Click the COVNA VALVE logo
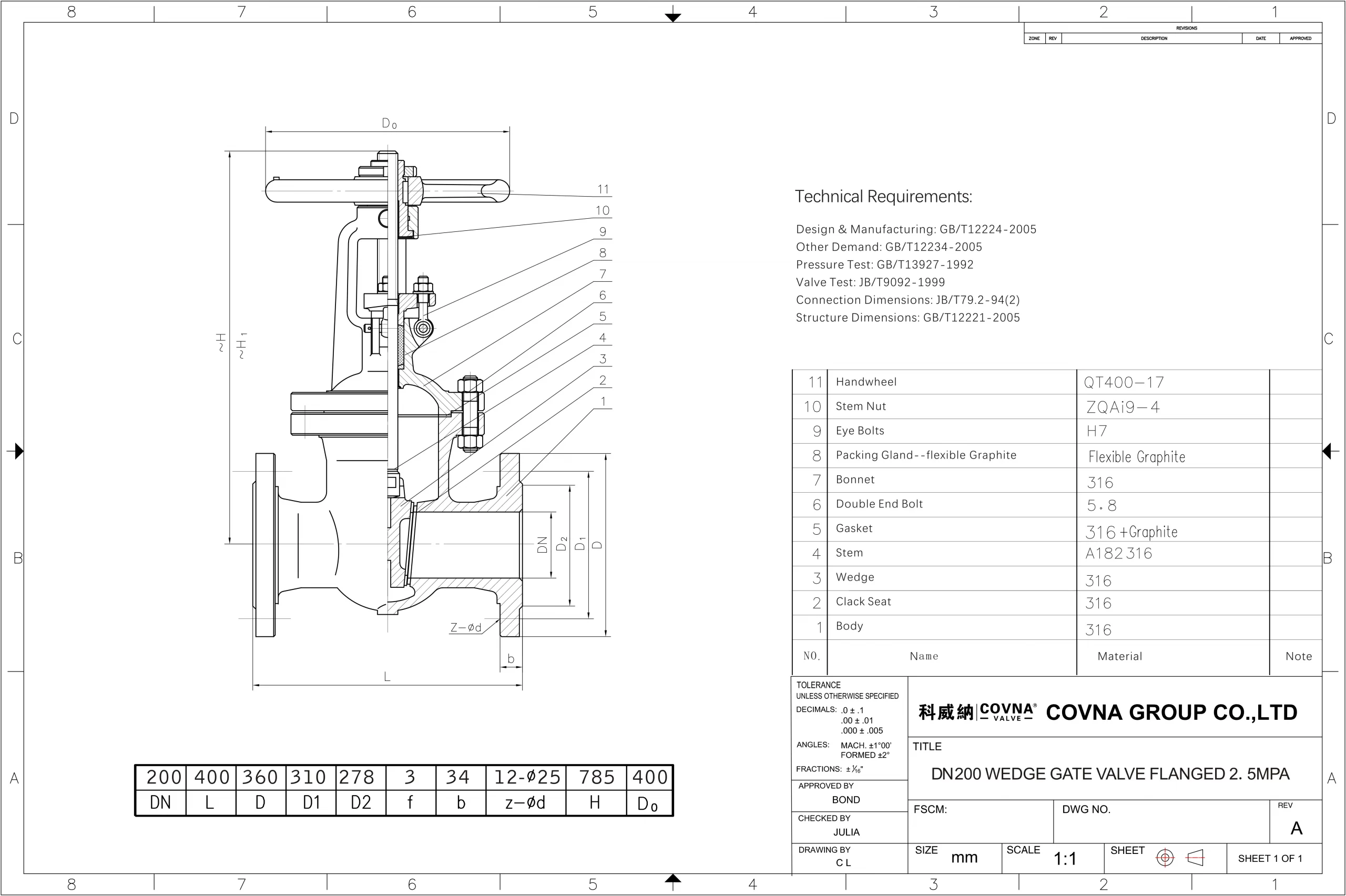Image resolution: width=1346 pixels, height=896 pixels. (x=1007, y=712)
